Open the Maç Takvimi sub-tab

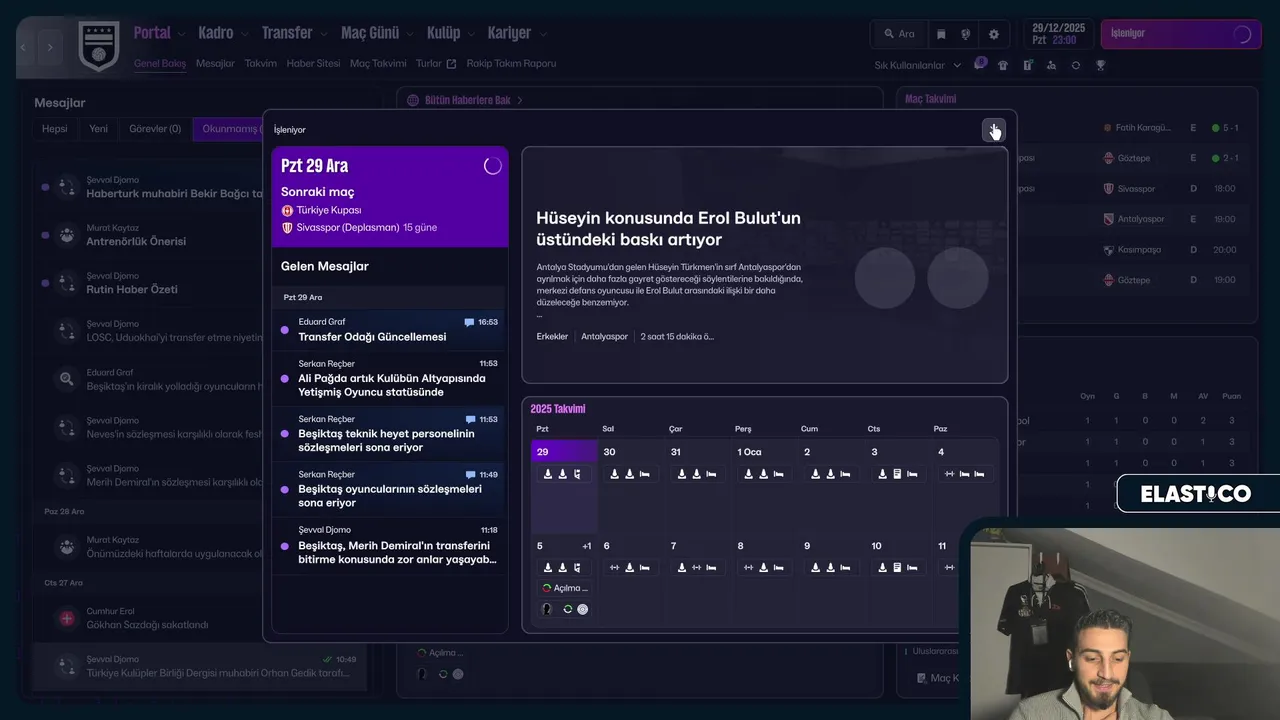[378, 63]
